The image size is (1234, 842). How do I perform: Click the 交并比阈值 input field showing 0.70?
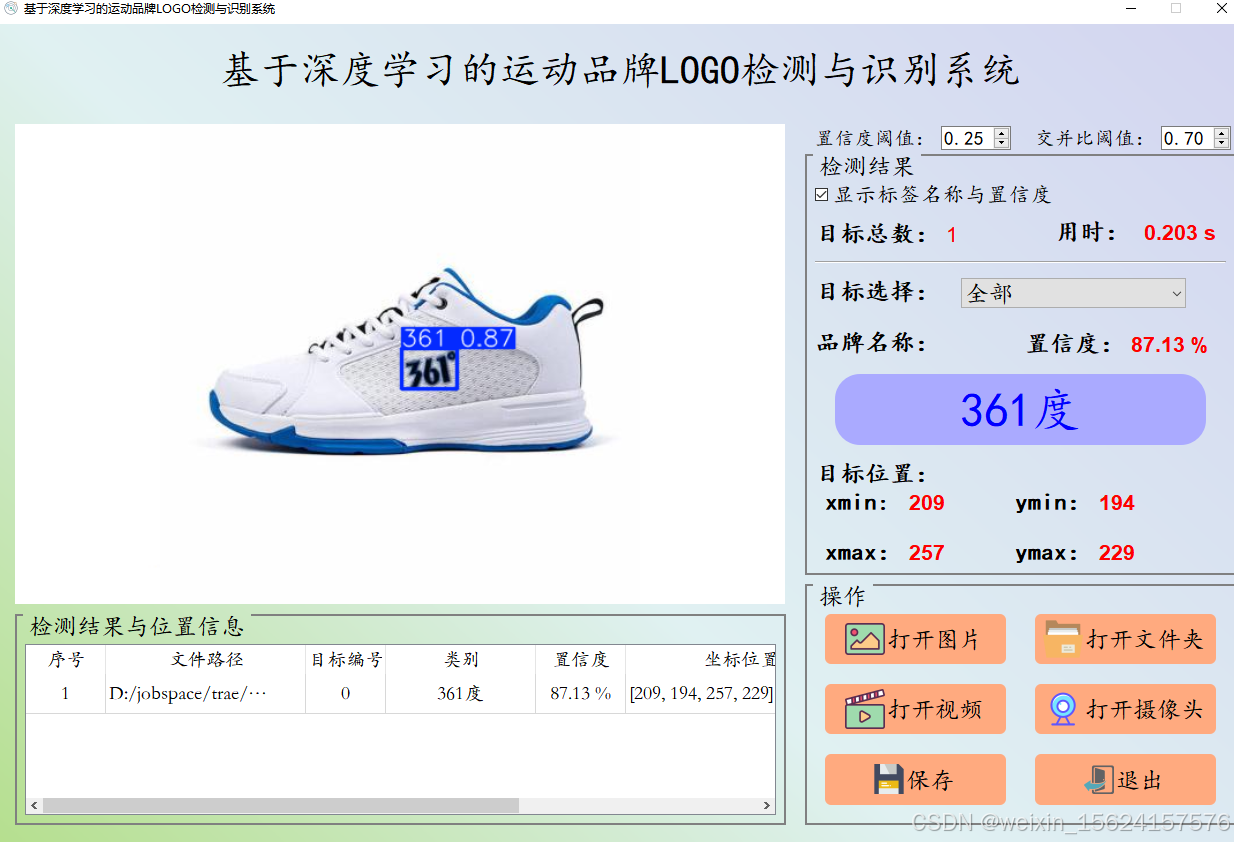click(x=1187, y=138)
